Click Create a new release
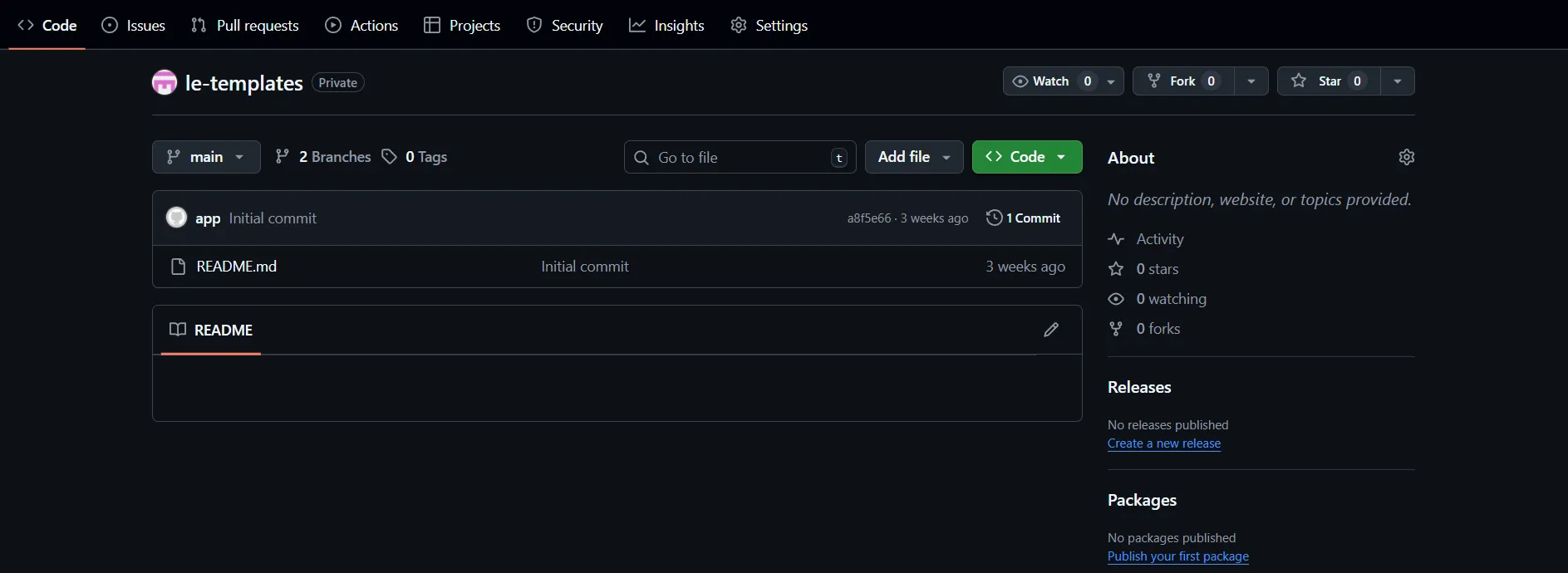 pyautogui.click(x=1164, y=443)
